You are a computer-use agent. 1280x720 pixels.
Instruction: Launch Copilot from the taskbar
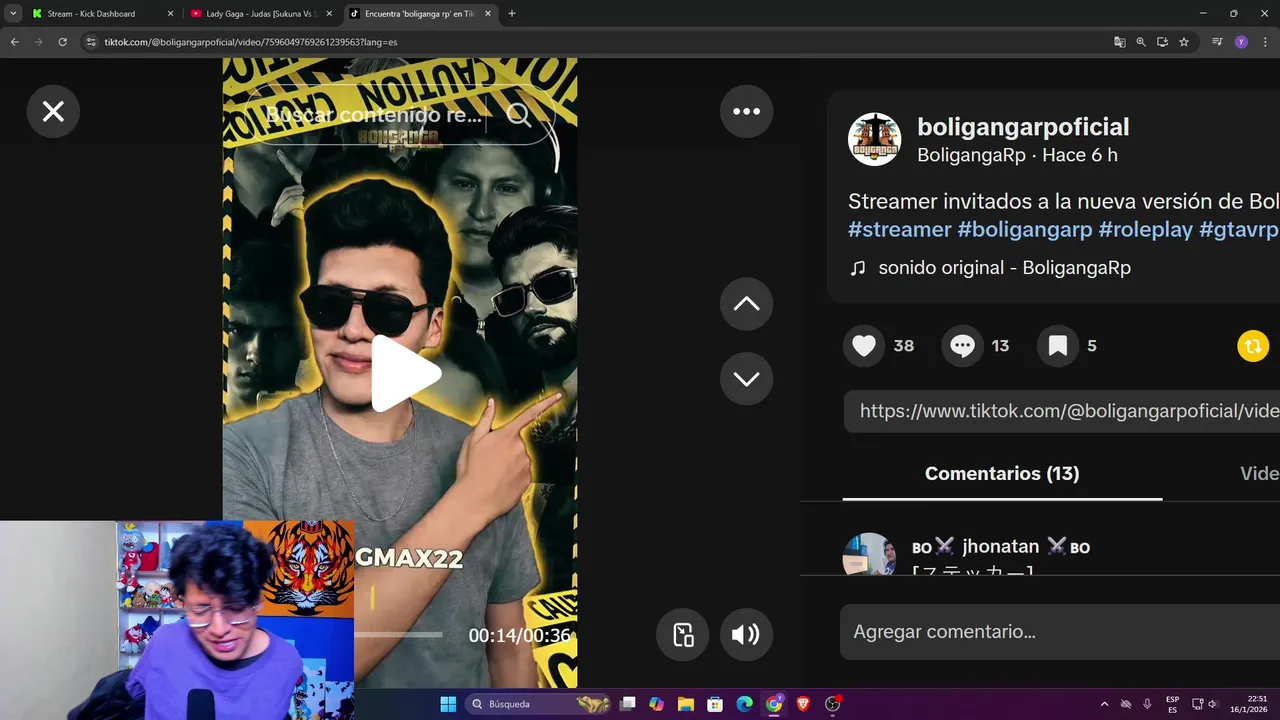[x=656, y=704]
